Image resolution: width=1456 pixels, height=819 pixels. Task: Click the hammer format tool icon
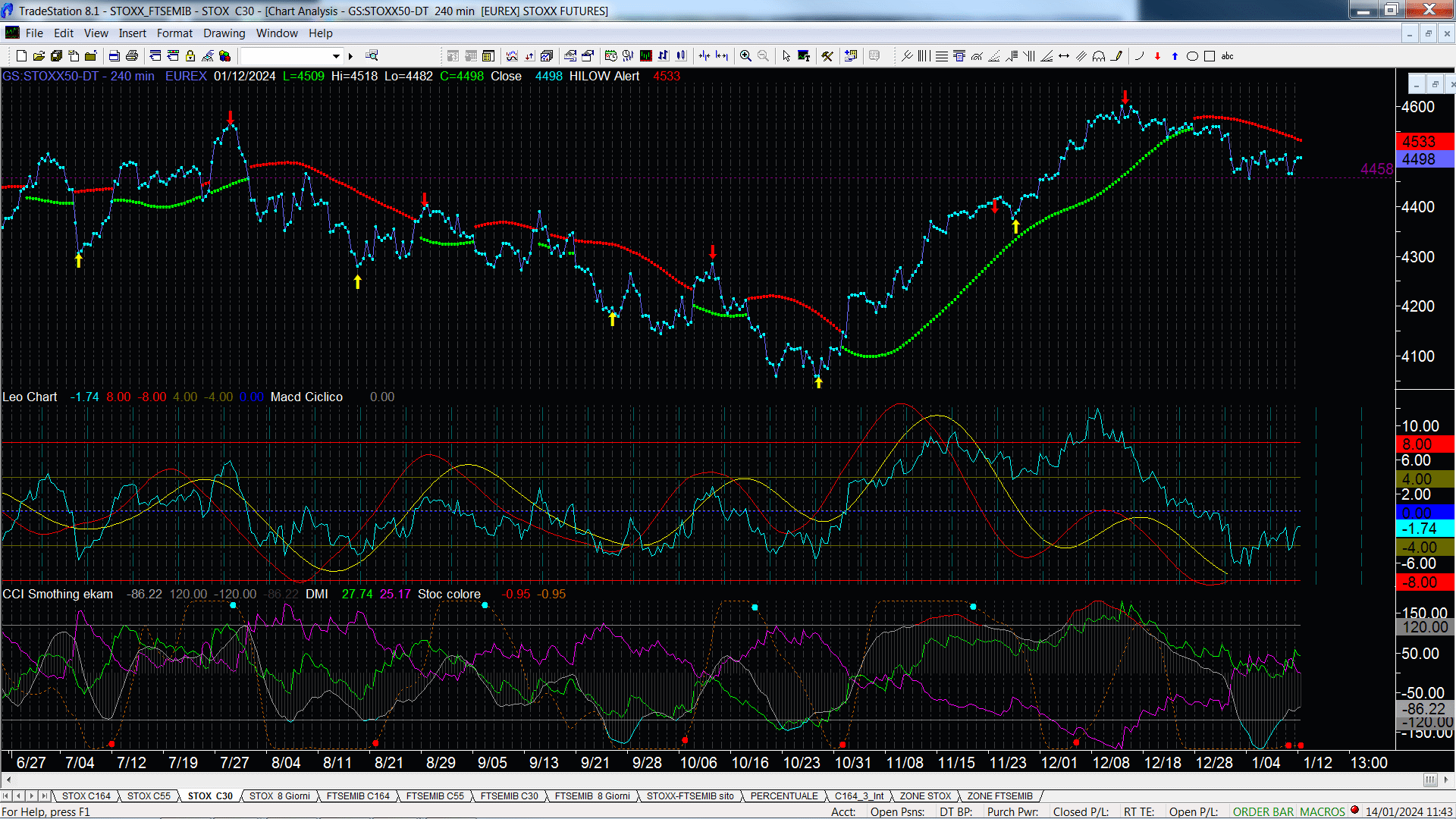pos(827,56)
